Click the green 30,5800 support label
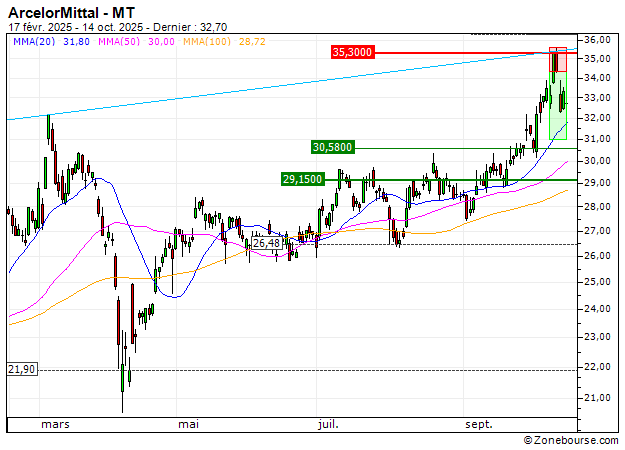The image size is (625, 450). point(333,147)
